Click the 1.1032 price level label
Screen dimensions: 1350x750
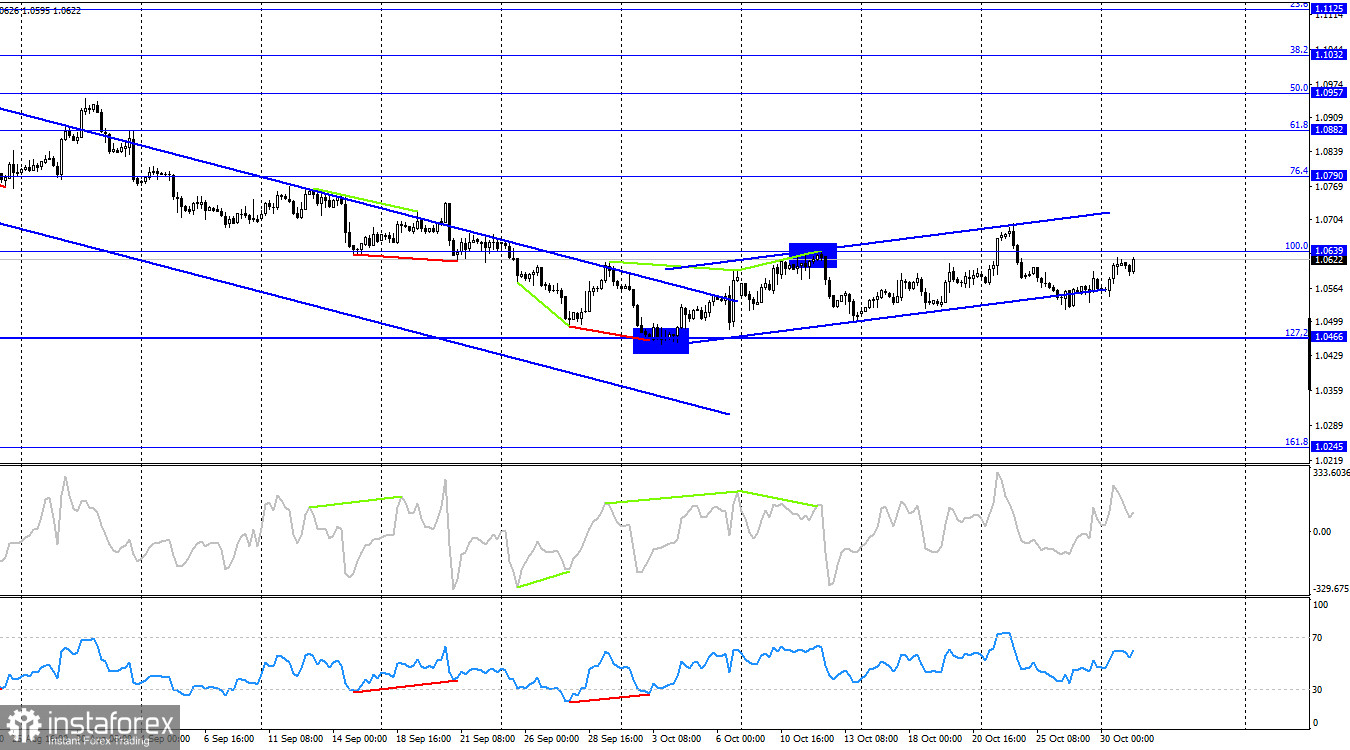[x=1329, y=56]
